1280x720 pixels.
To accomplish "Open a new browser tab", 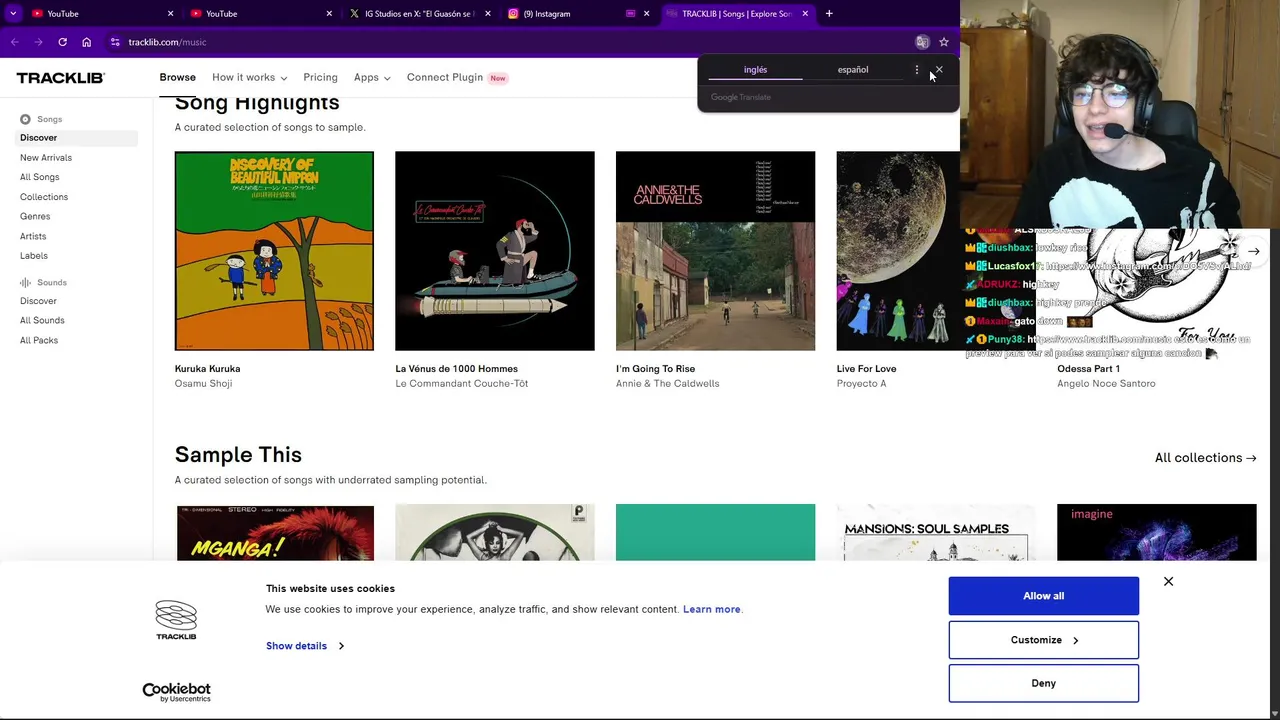I will pyautogui.click(x=829, y=14).
